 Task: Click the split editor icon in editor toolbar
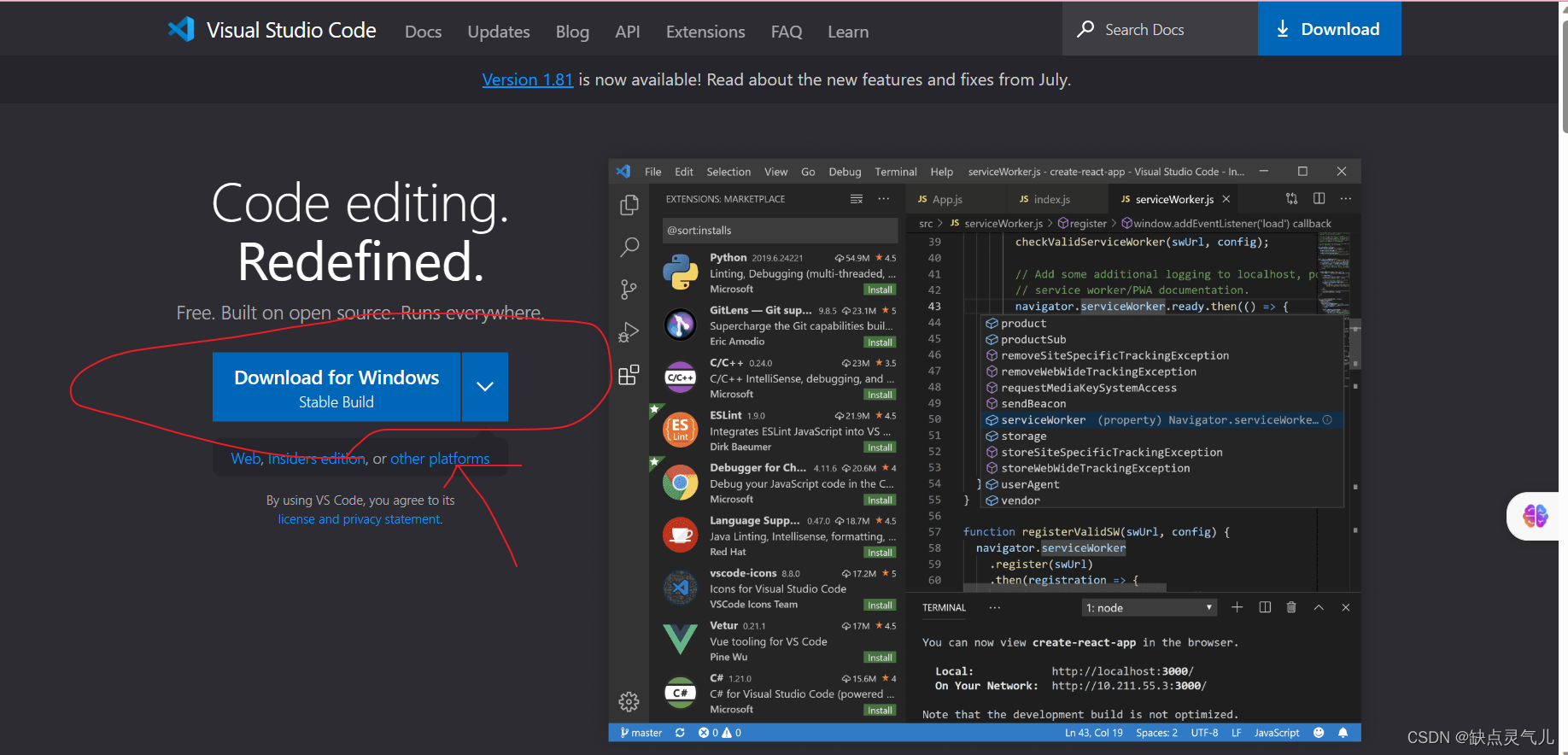pyautogui.click(x=1319, y=198)
